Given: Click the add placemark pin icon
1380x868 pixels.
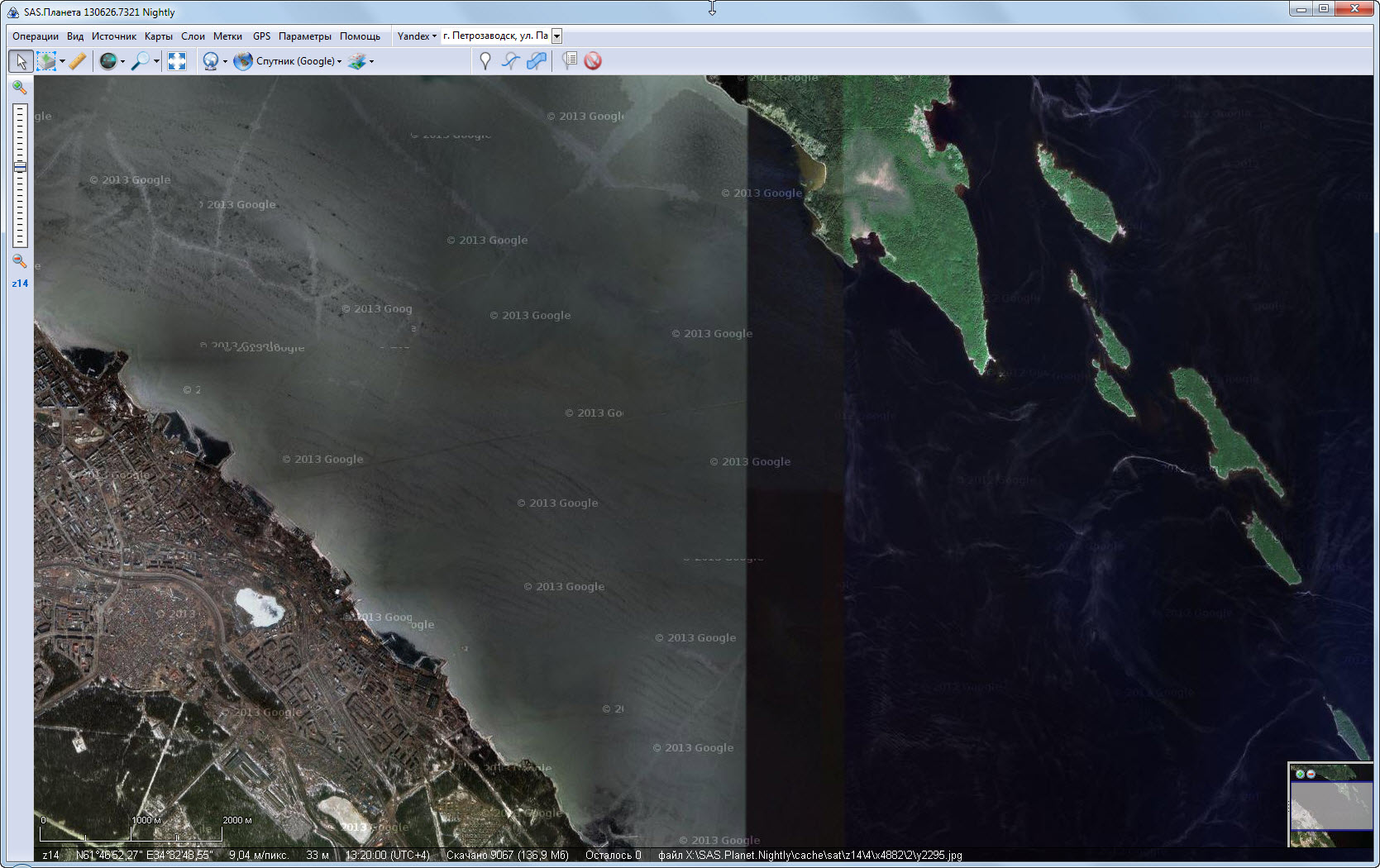Looking at the screenshot, I should click(x=485, y=61).
